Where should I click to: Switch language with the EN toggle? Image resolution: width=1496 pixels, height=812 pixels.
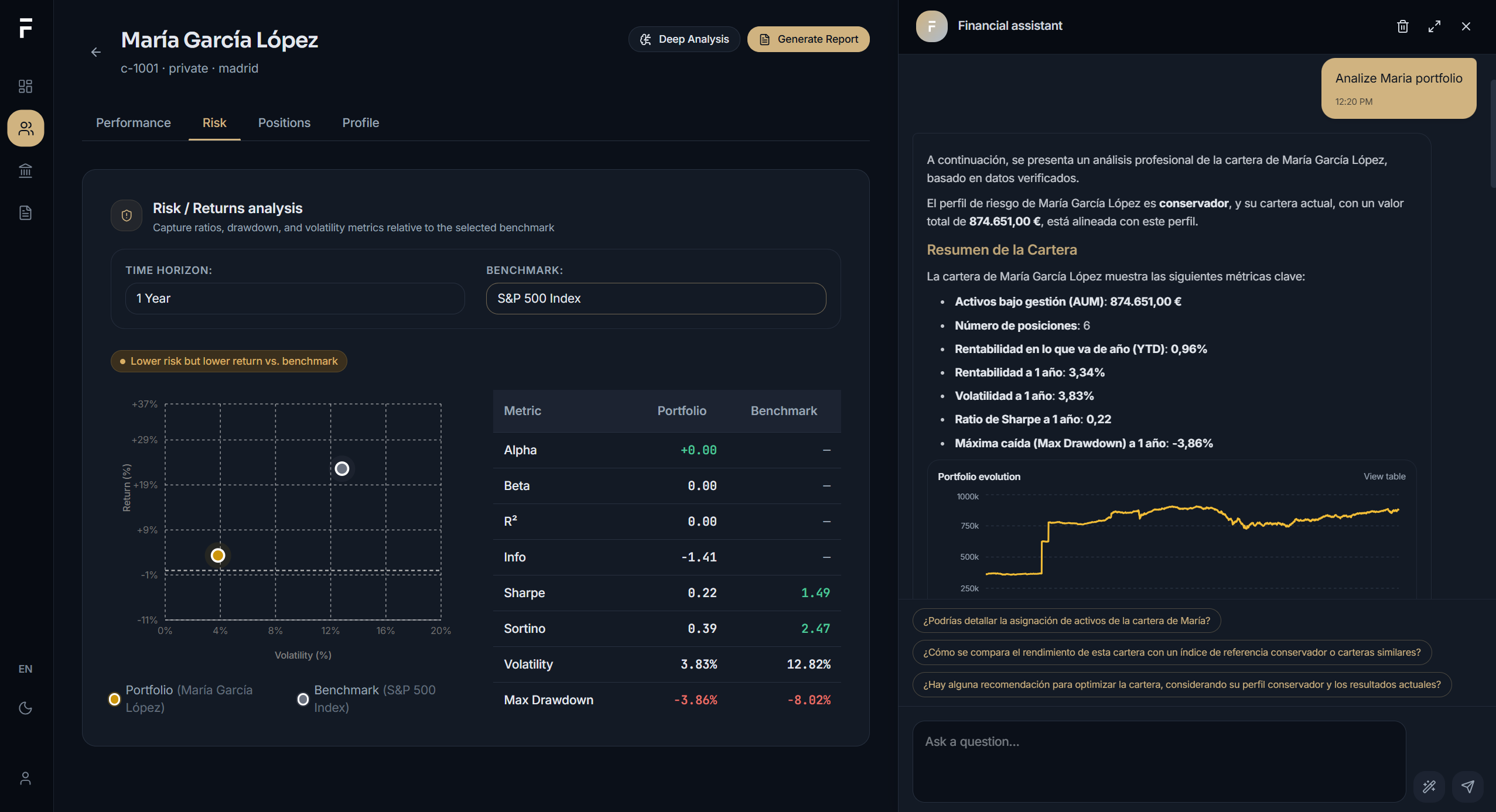(25, 669)
